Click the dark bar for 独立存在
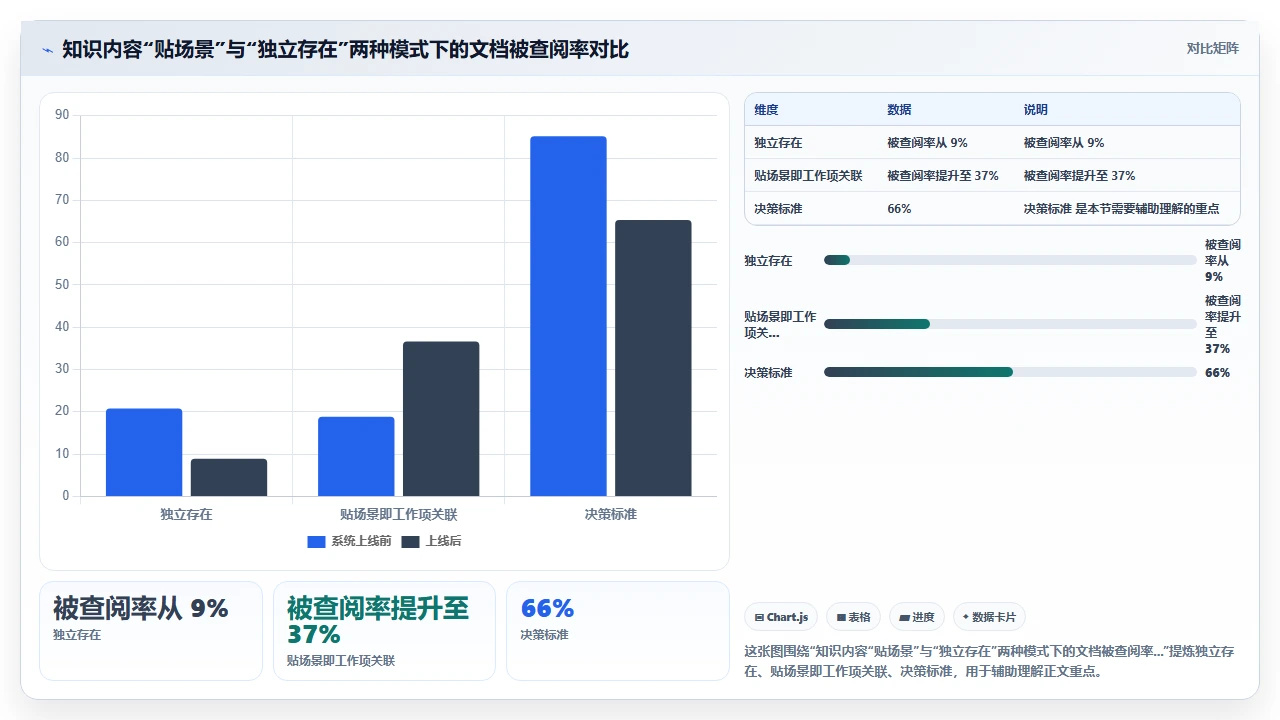Viewport: 1280px width, 720px height. [229, 477]
